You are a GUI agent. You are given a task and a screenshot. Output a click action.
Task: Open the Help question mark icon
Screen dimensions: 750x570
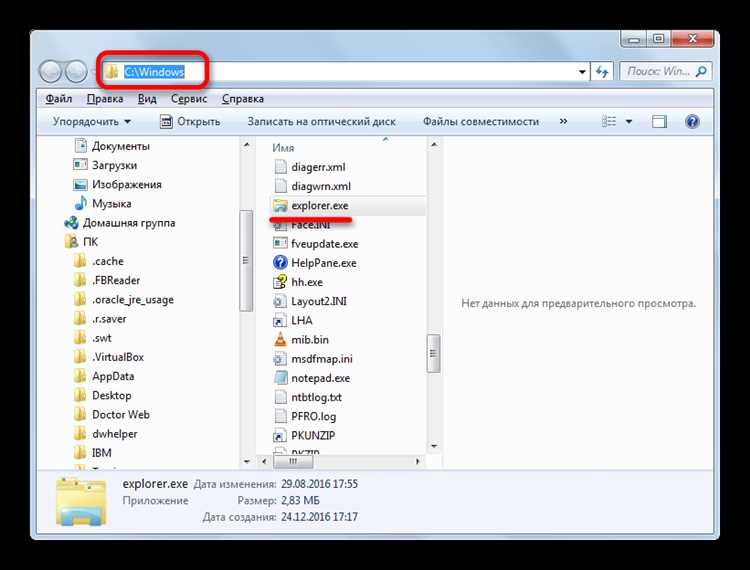[691, 122]
